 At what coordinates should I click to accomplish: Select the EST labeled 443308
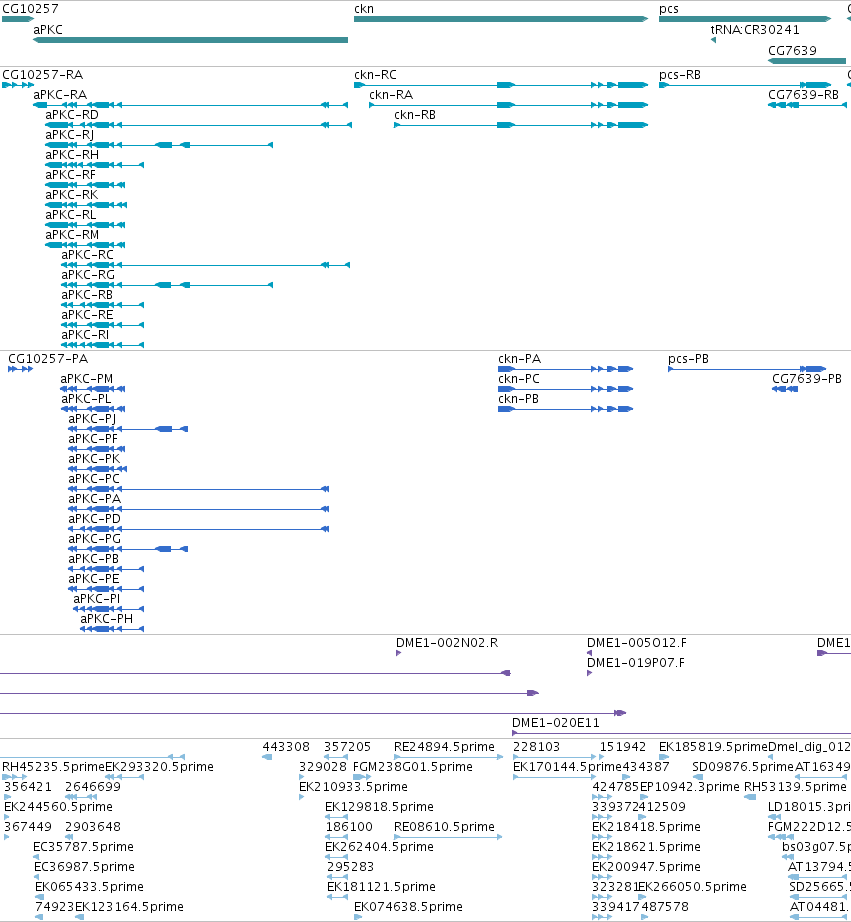[x=286, y=747]
